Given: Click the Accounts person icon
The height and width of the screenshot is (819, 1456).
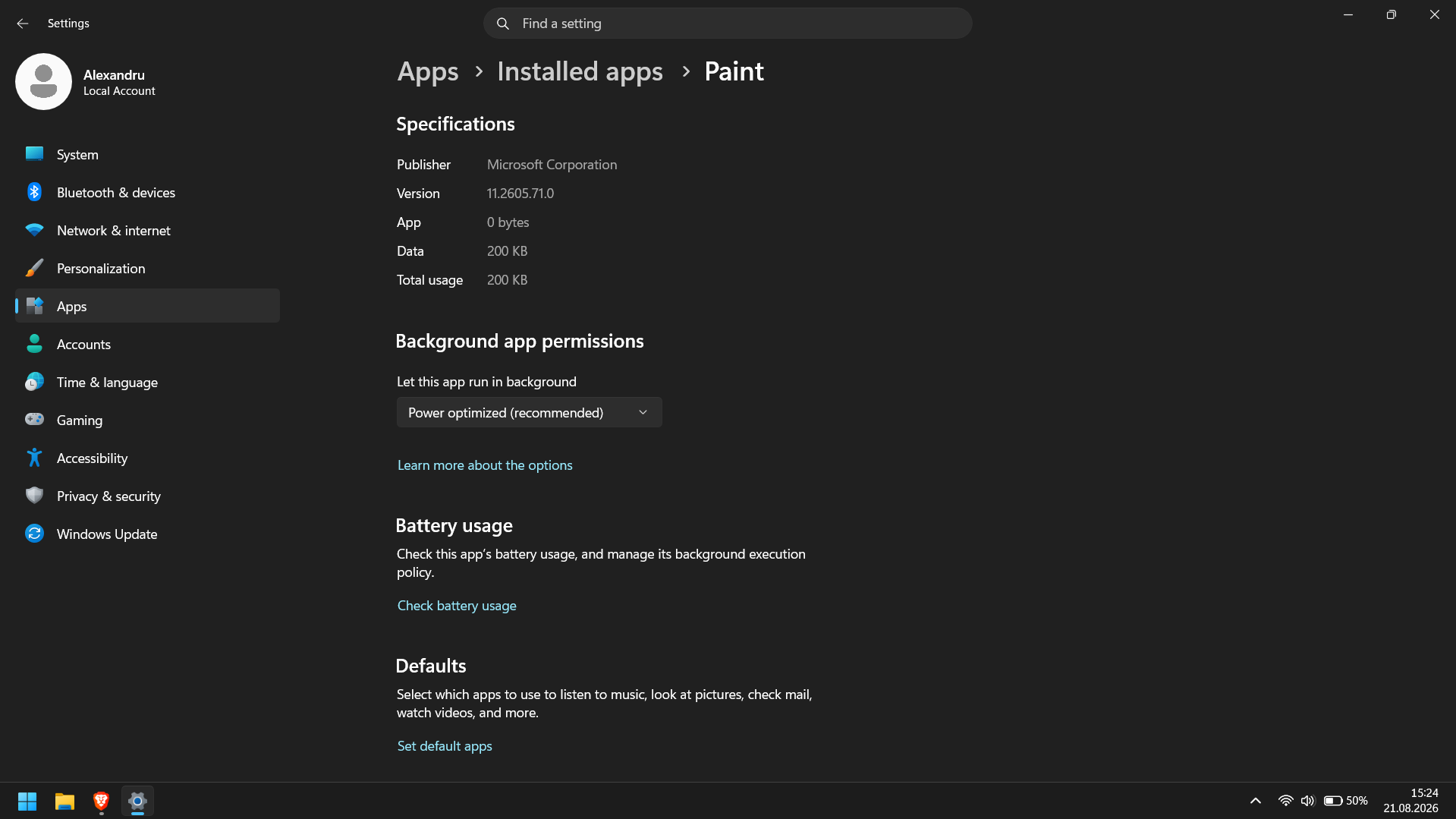Looking at the screenshot, I should coord(34,344).
